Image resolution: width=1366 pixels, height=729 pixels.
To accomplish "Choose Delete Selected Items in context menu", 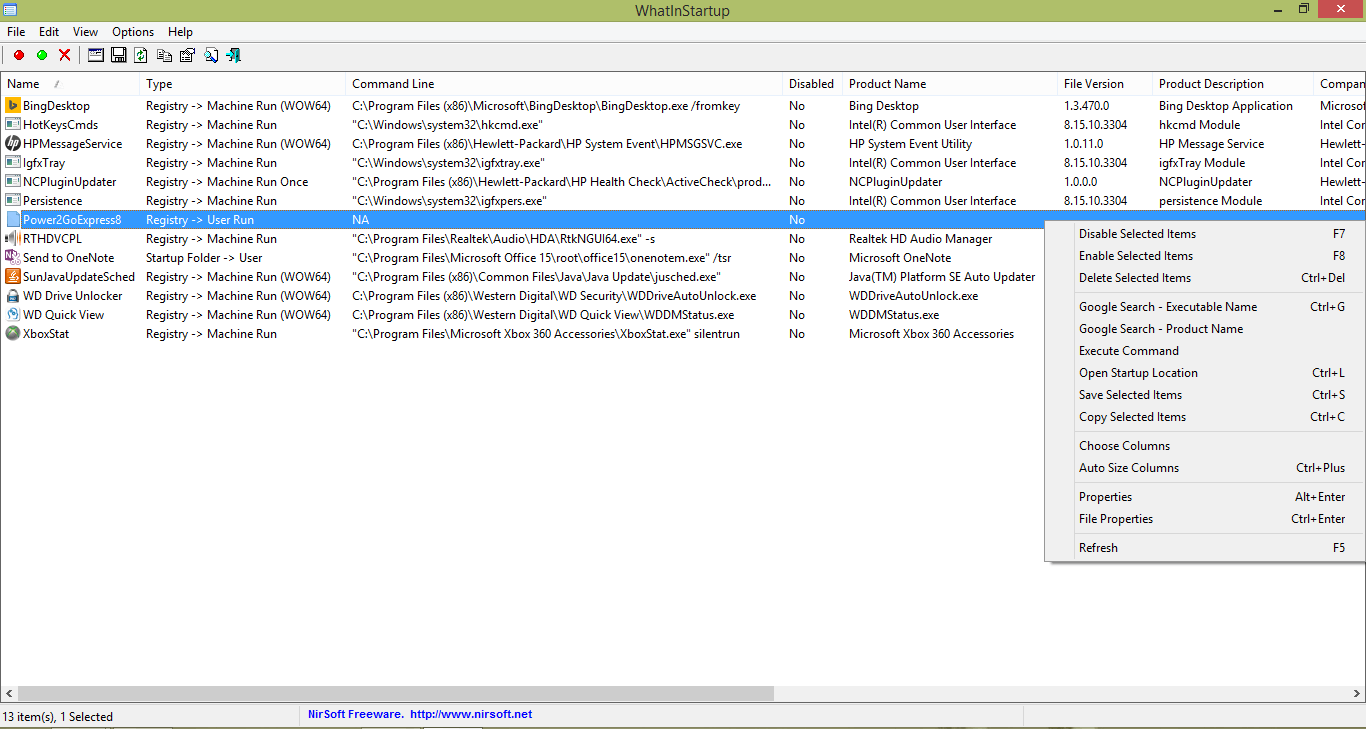I will [x=1203, y=278].
